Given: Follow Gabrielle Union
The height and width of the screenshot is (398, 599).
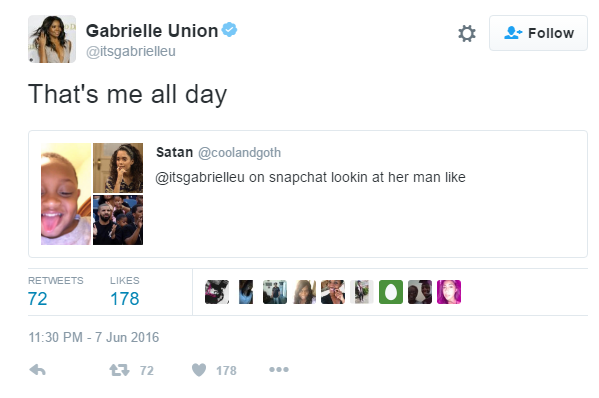Looking at the screenshot, I should 538,33.
